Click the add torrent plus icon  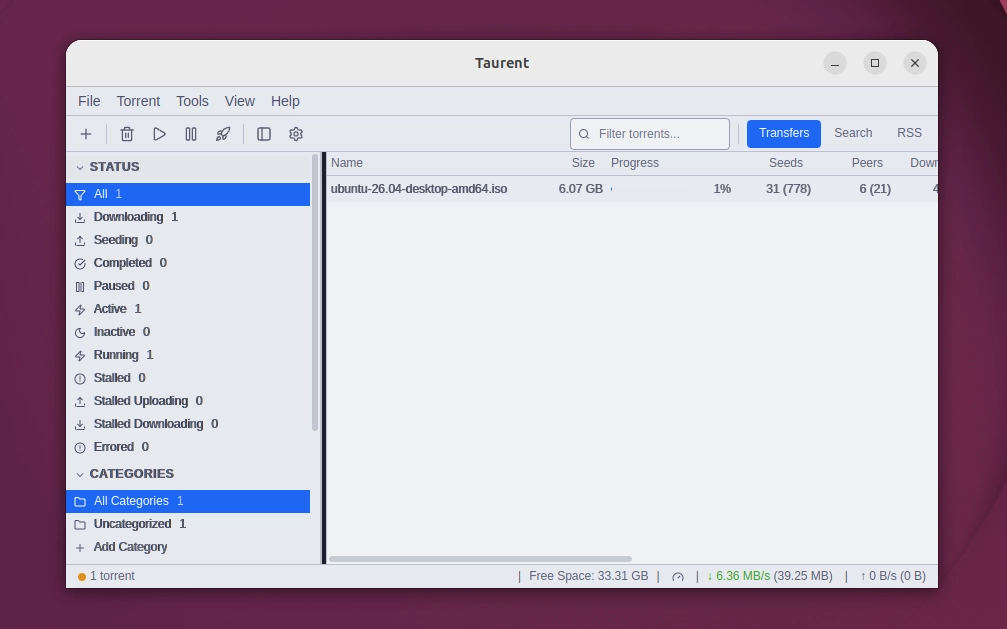(85, 134)
